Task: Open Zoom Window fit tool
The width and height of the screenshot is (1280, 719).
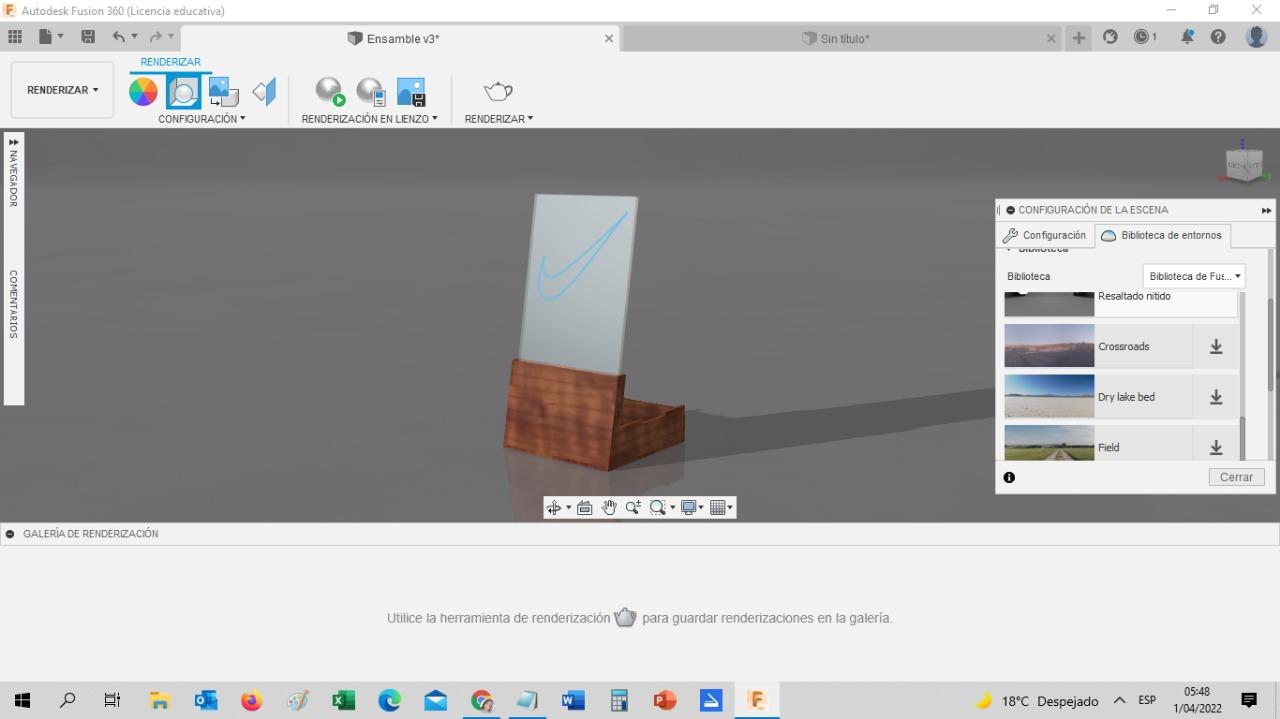Action: 657,508
